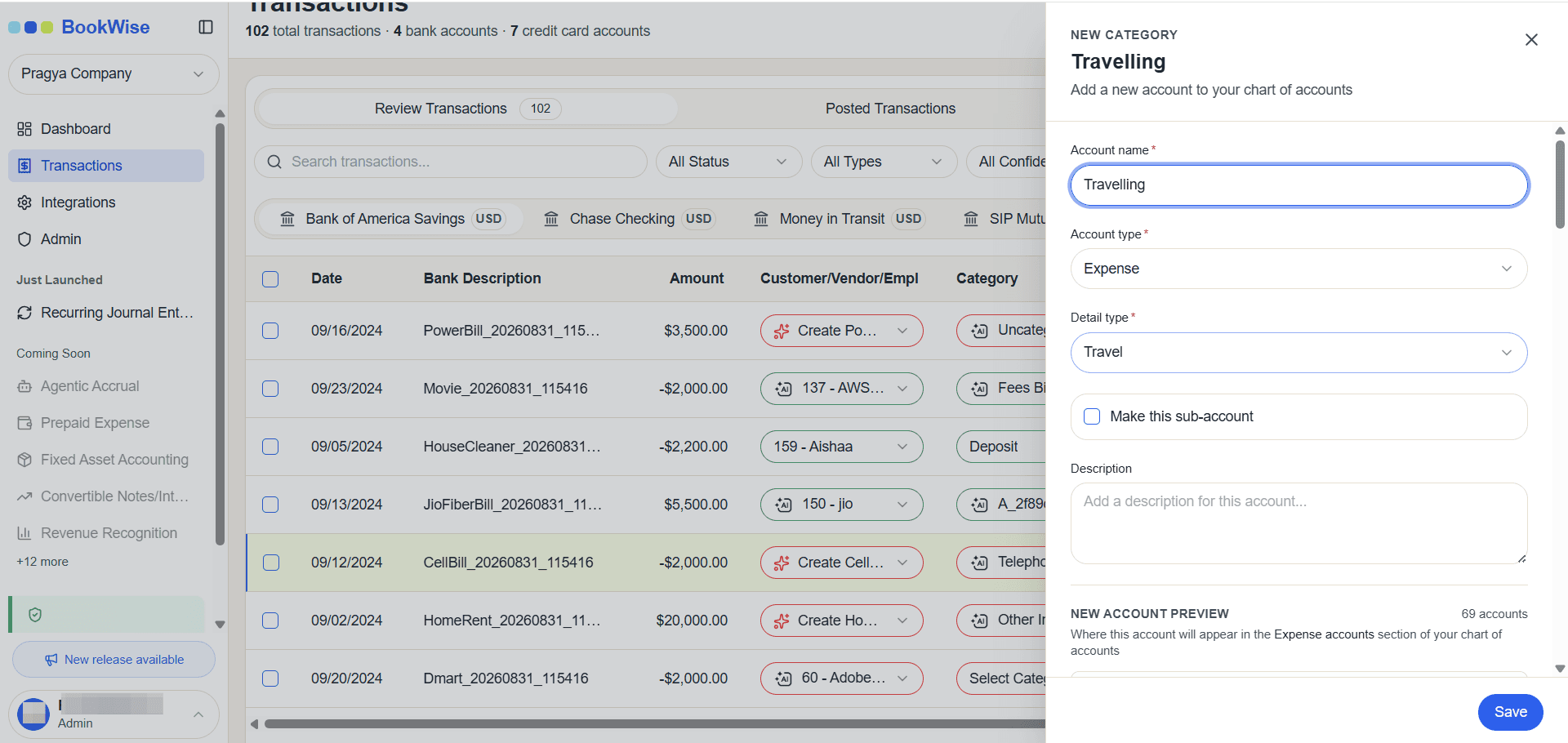The height and width of the screenshot is (743, 1568).
Task: Open the Account type Expense dropdown
Action: 1298,269
